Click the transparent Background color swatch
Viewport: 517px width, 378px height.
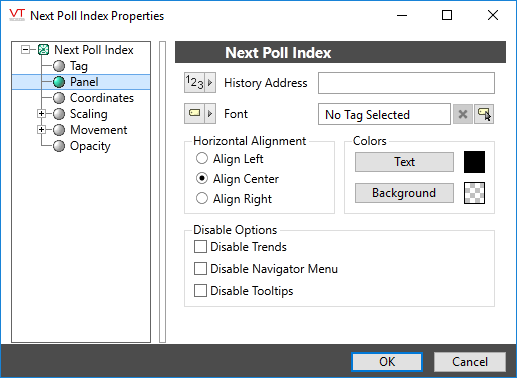click(474, 193)
